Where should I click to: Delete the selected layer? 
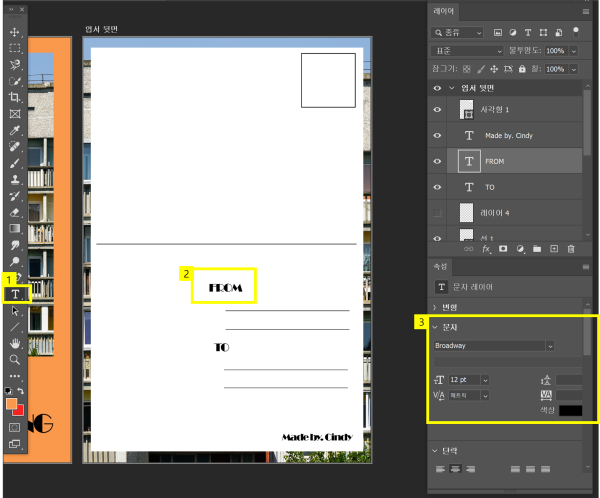click(571, 249)
